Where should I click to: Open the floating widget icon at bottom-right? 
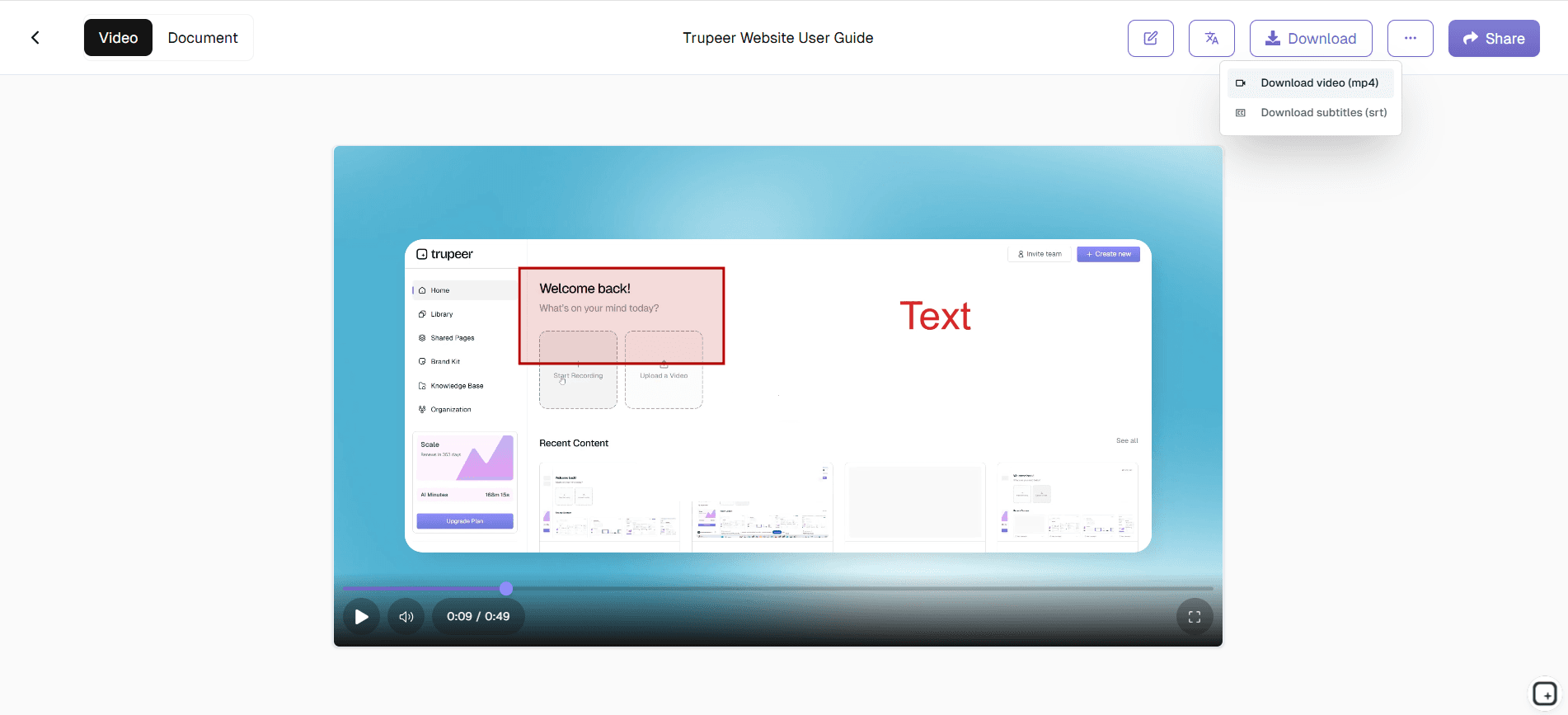click(1544, 693)
